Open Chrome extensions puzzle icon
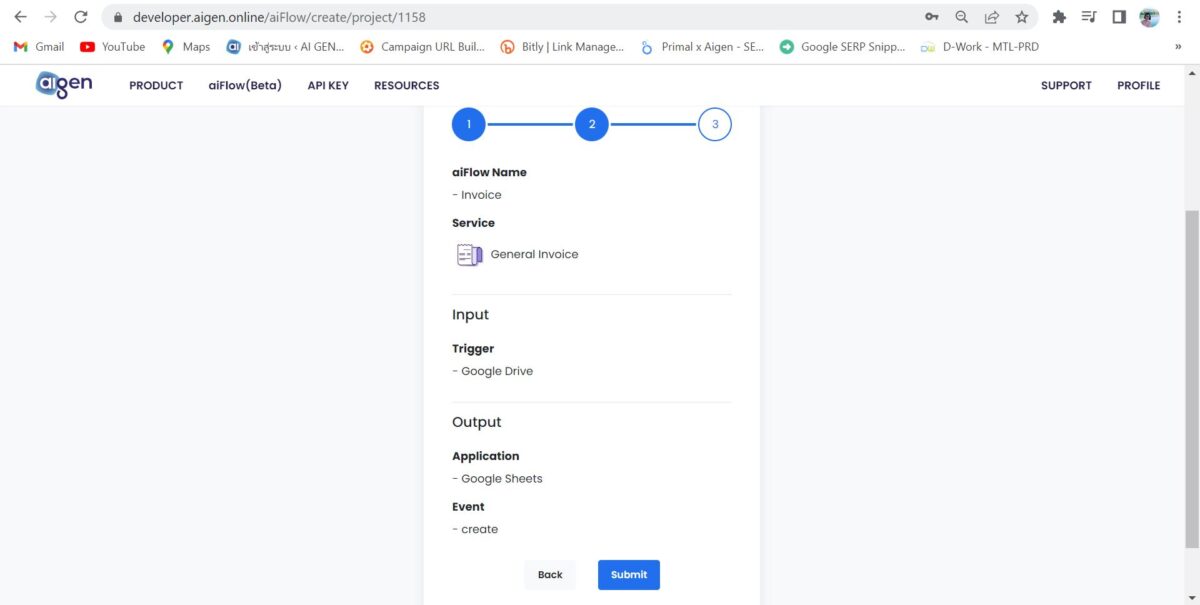Screen dimensions: 1200x605 (1058, 17)
